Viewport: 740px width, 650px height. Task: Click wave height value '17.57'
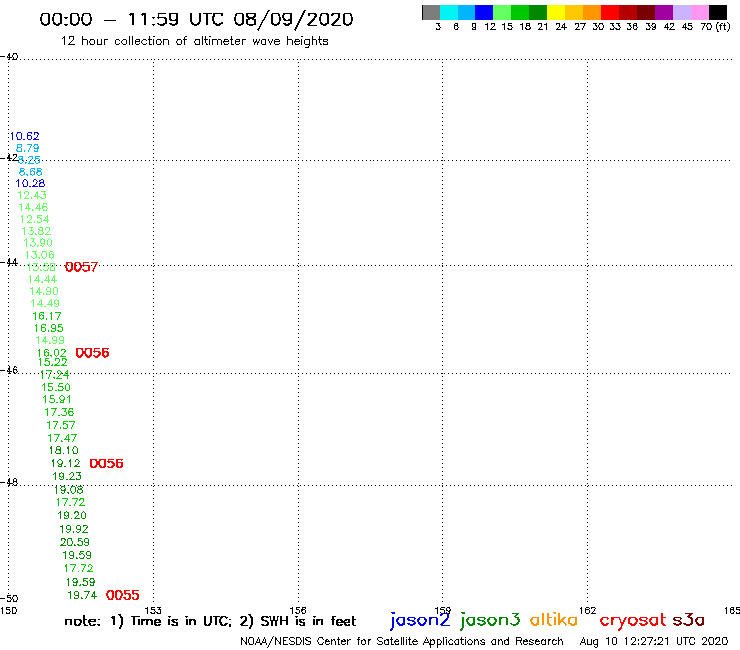click(x=61, y=425)
